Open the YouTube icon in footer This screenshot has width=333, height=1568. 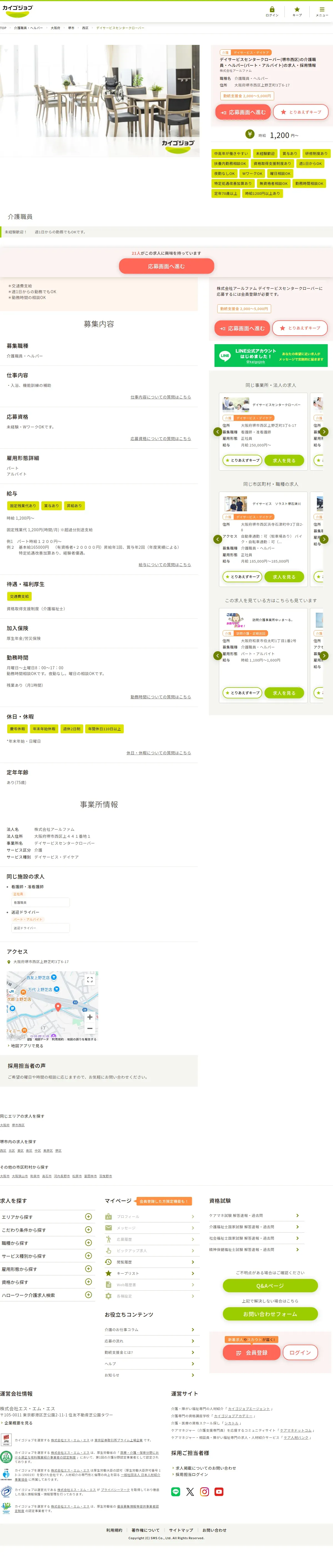coord(219,1491)
